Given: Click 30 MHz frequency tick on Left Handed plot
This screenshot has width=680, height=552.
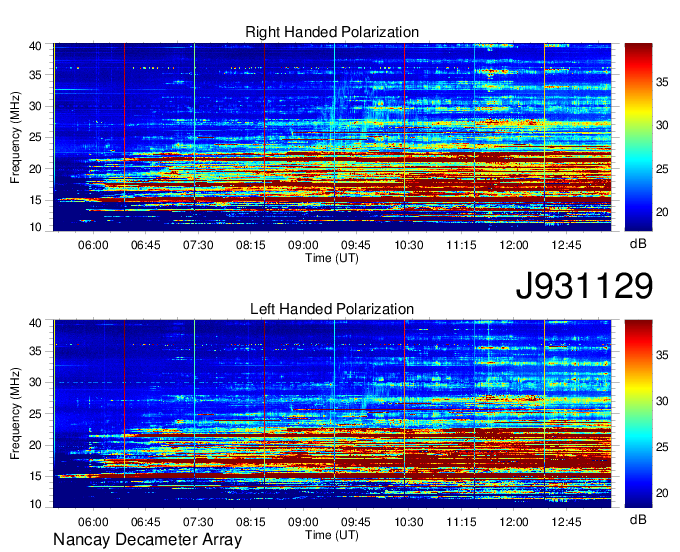Looking at the screenshot, I should click(x=36, y=382).
